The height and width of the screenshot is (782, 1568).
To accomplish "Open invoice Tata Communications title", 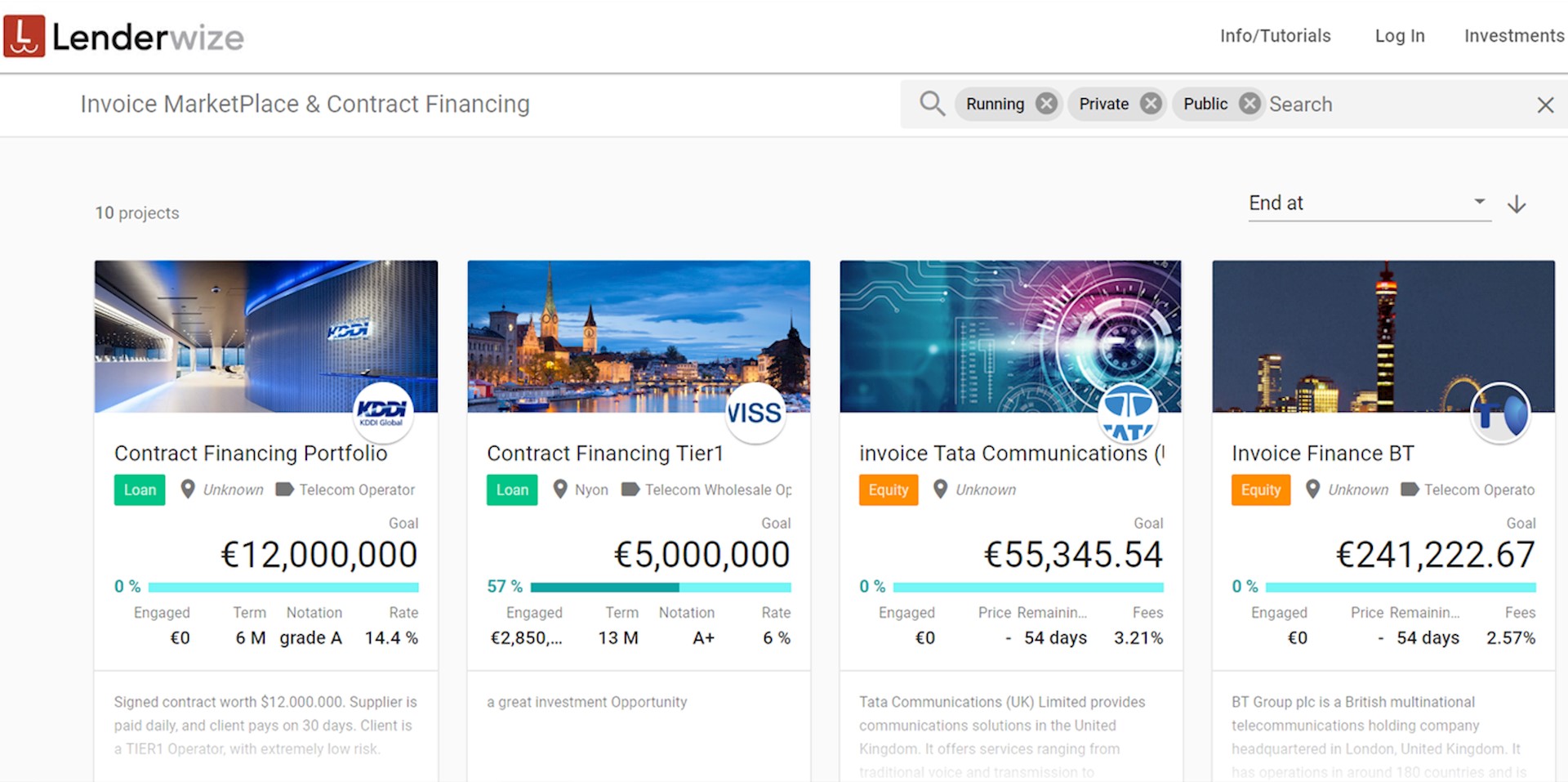I will click(x=1012, y=454).
